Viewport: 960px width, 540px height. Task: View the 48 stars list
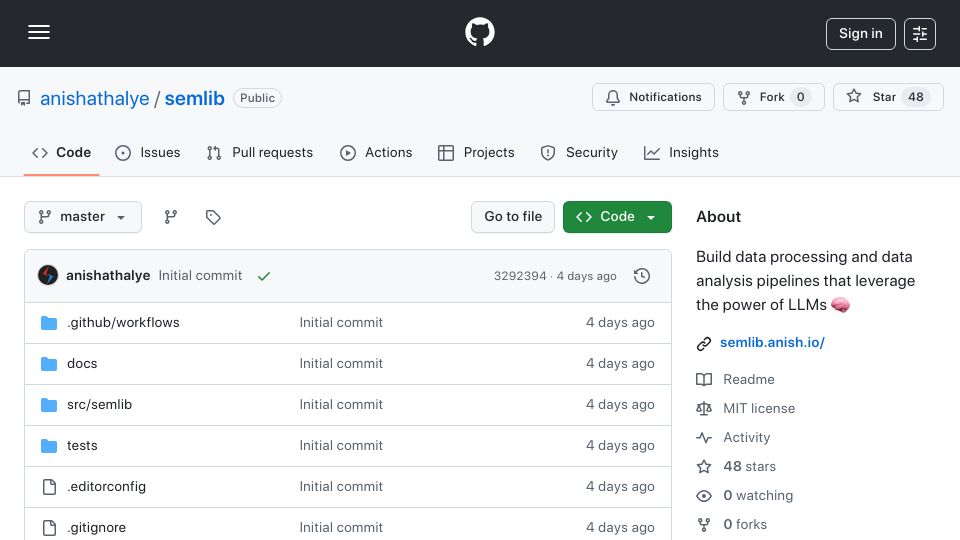coord(749,467)
